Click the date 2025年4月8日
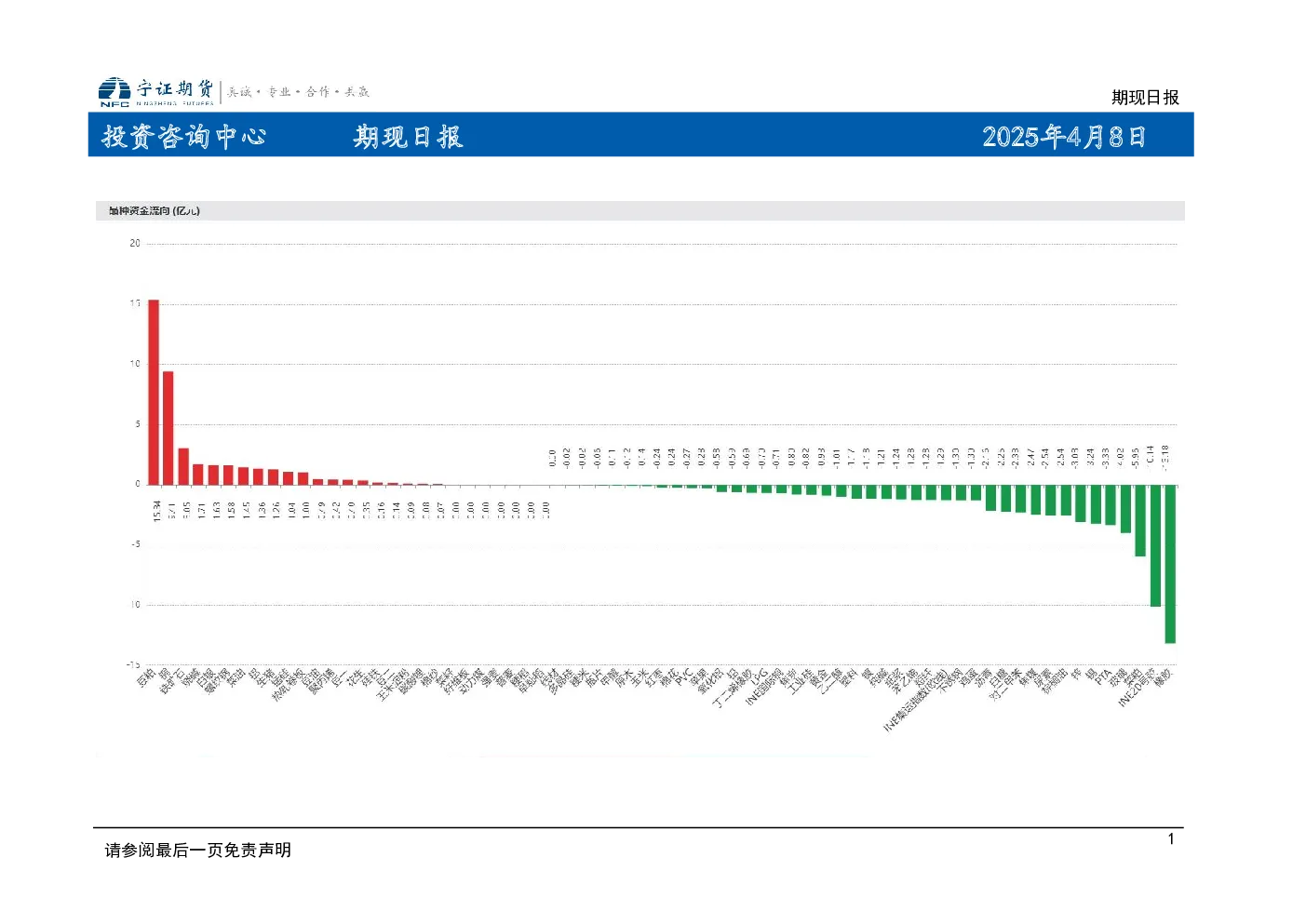Screen dimensions: 1306x924 [x=1064, y=137]
